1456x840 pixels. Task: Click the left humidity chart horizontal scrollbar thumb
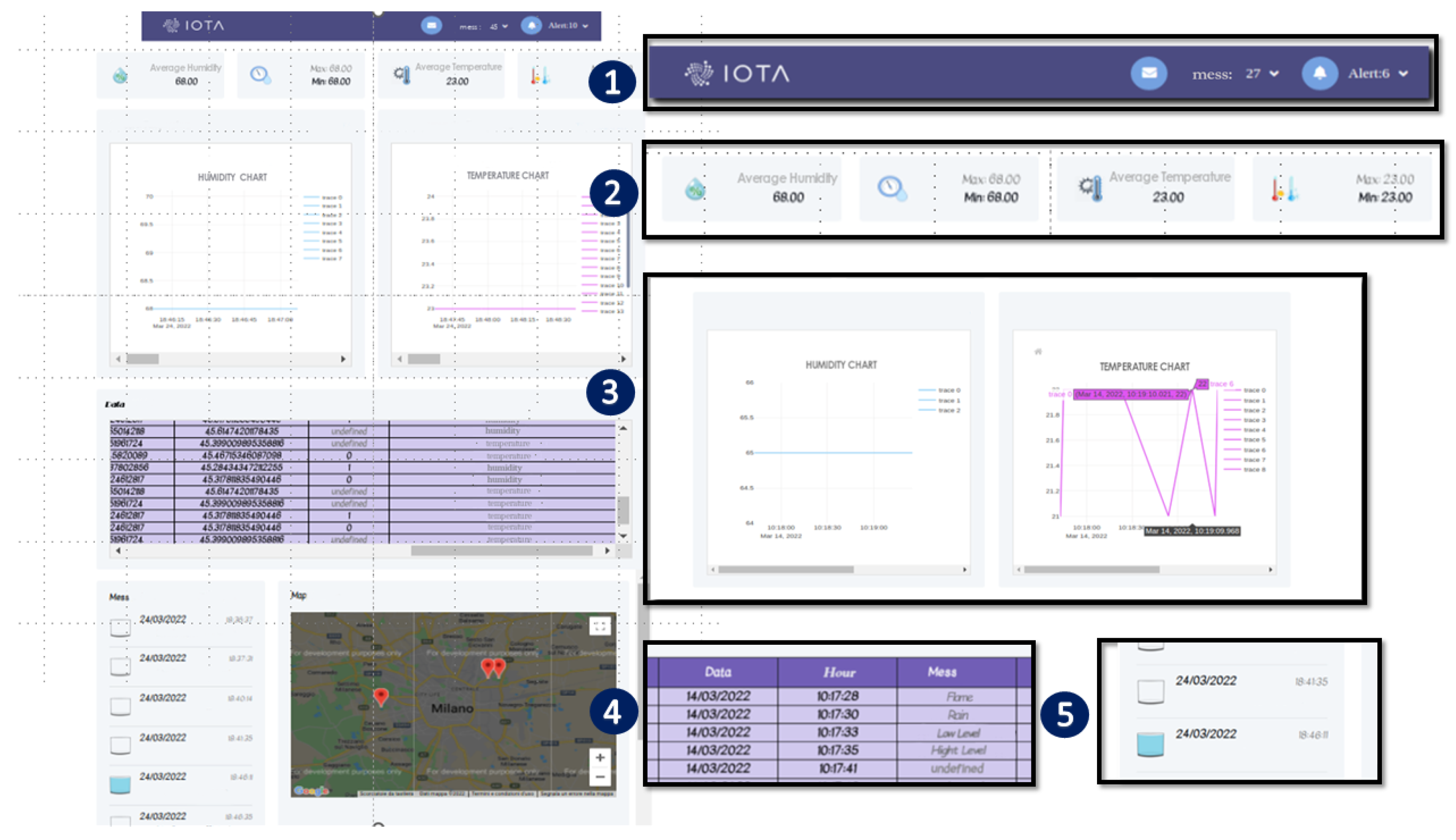click(142, 359)
